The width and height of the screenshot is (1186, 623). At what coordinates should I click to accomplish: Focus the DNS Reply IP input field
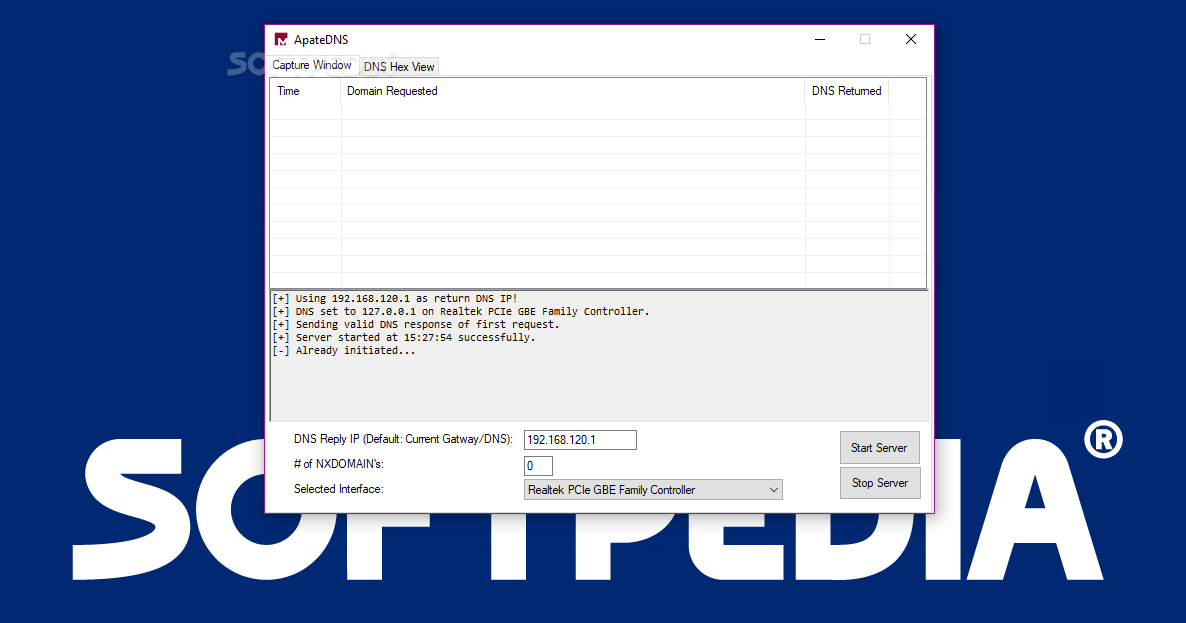point(580,440)
